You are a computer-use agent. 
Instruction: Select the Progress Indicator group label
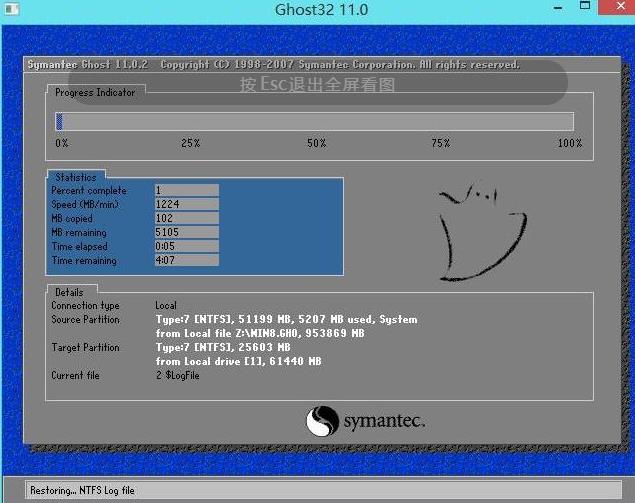pyautogui.click(x=95, y=92)
